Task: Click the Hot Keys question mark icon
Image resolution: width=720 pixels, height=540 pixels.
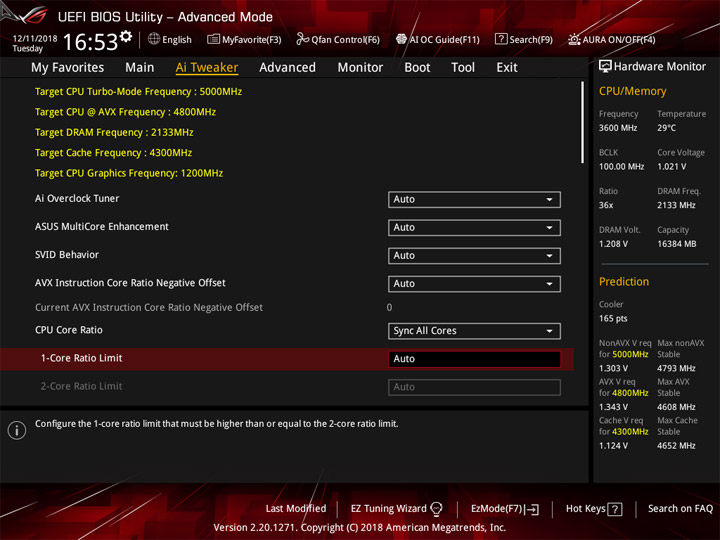Action: (x=615, y=509)
